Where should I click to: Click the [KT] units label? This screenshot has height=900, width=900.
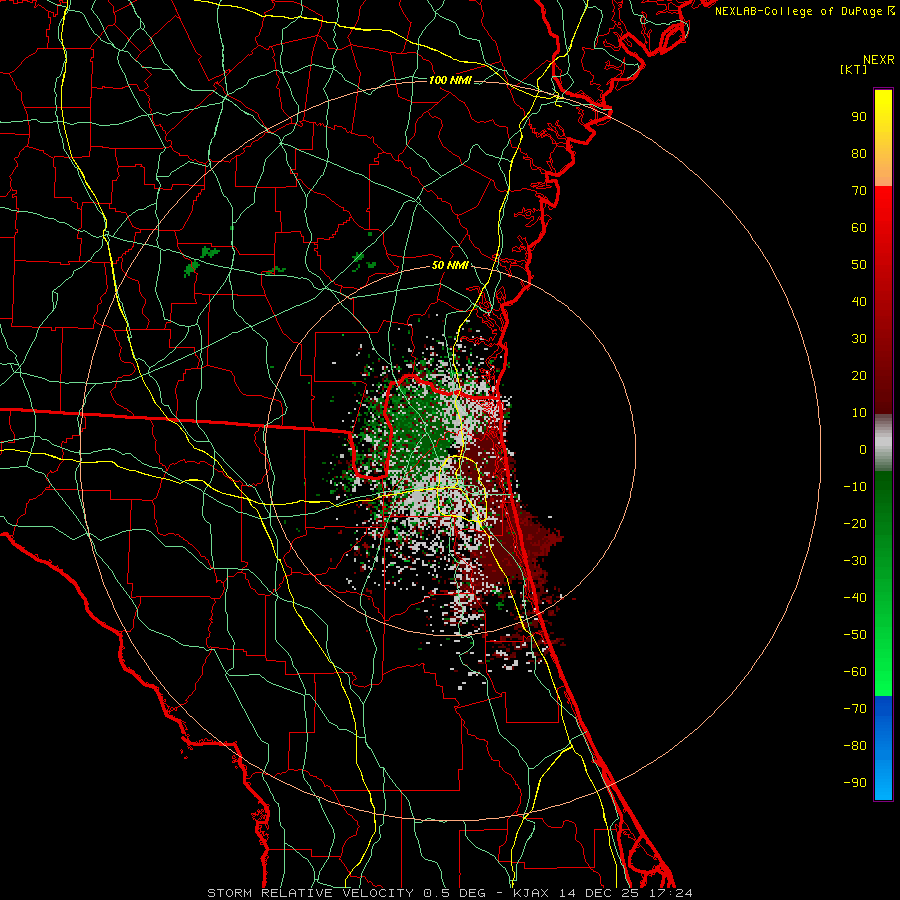point(854,69)
